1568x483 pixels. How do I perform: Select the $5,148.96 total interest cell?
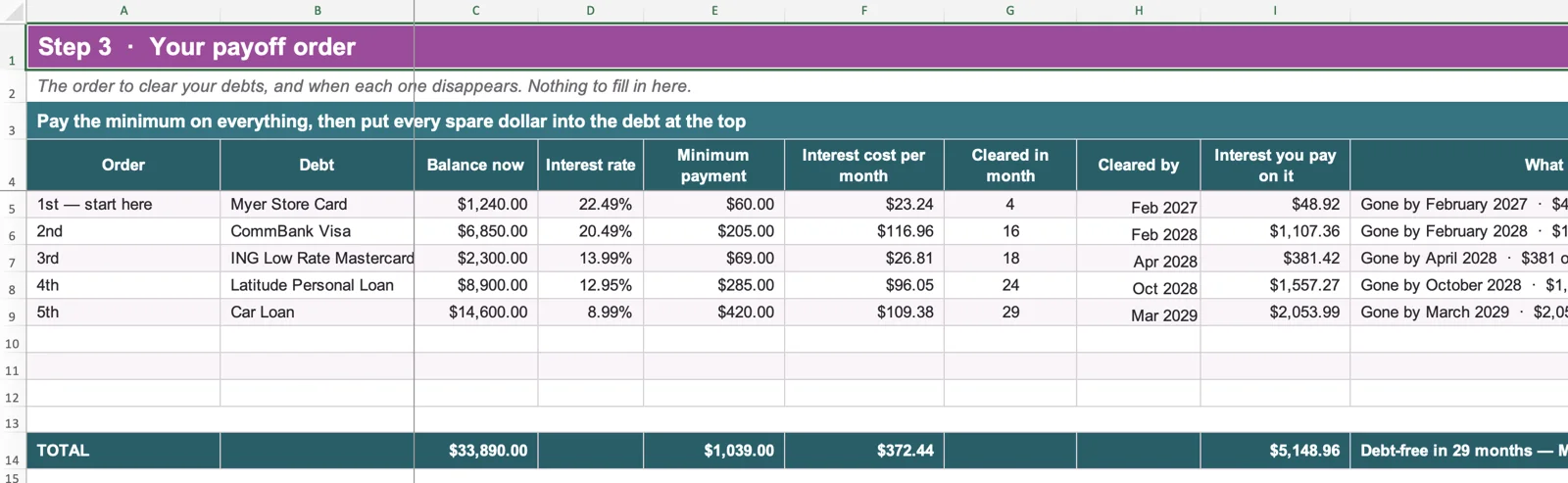[x=1275, y=451]
